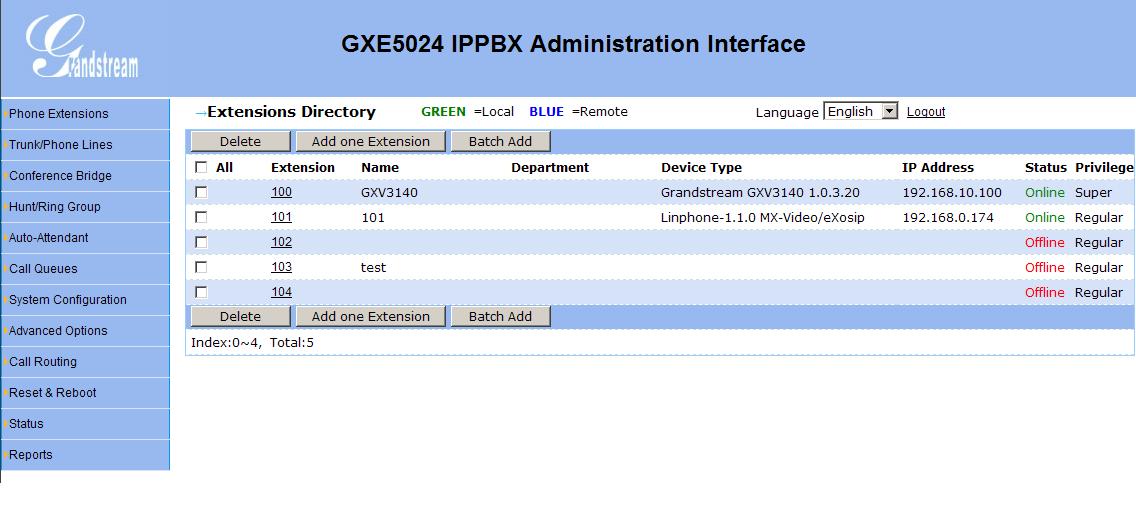
Task: Click Offline status of extension 102
Action: point(1045,242)
